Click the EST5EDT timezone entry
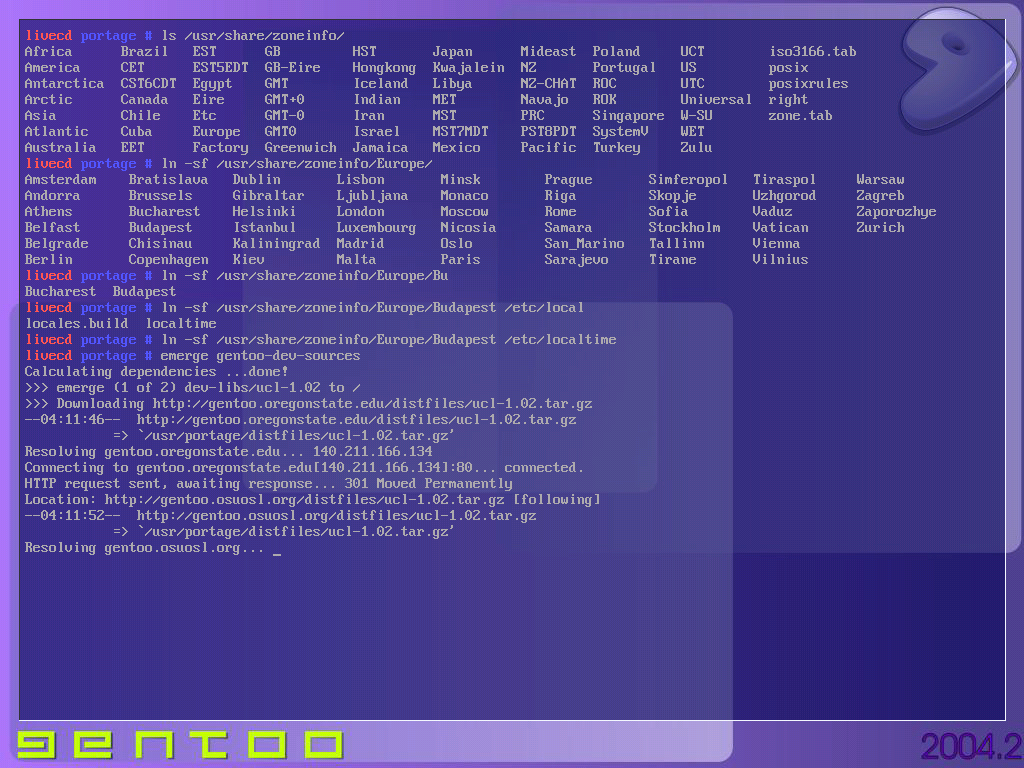1024x768 pixels. [220, 67]
